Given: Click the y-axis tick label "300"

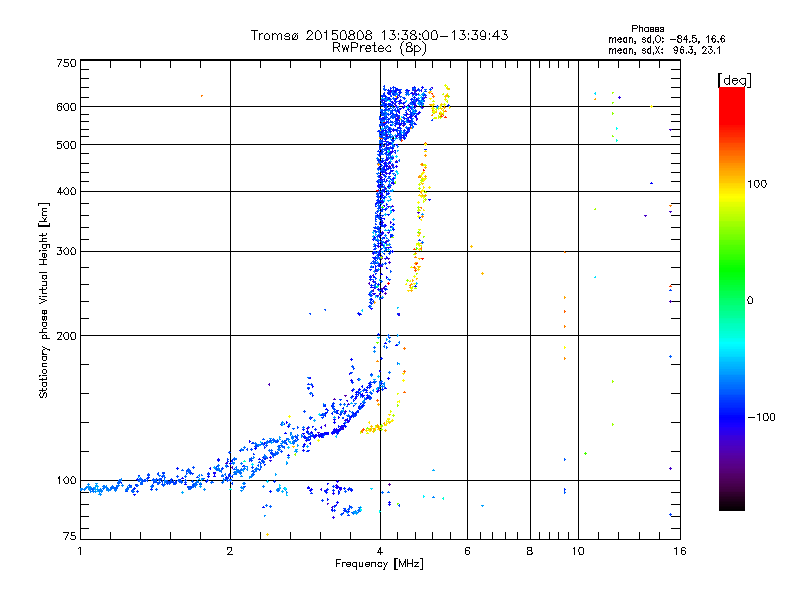Looking at the screenshot, I should coord(66,252).
